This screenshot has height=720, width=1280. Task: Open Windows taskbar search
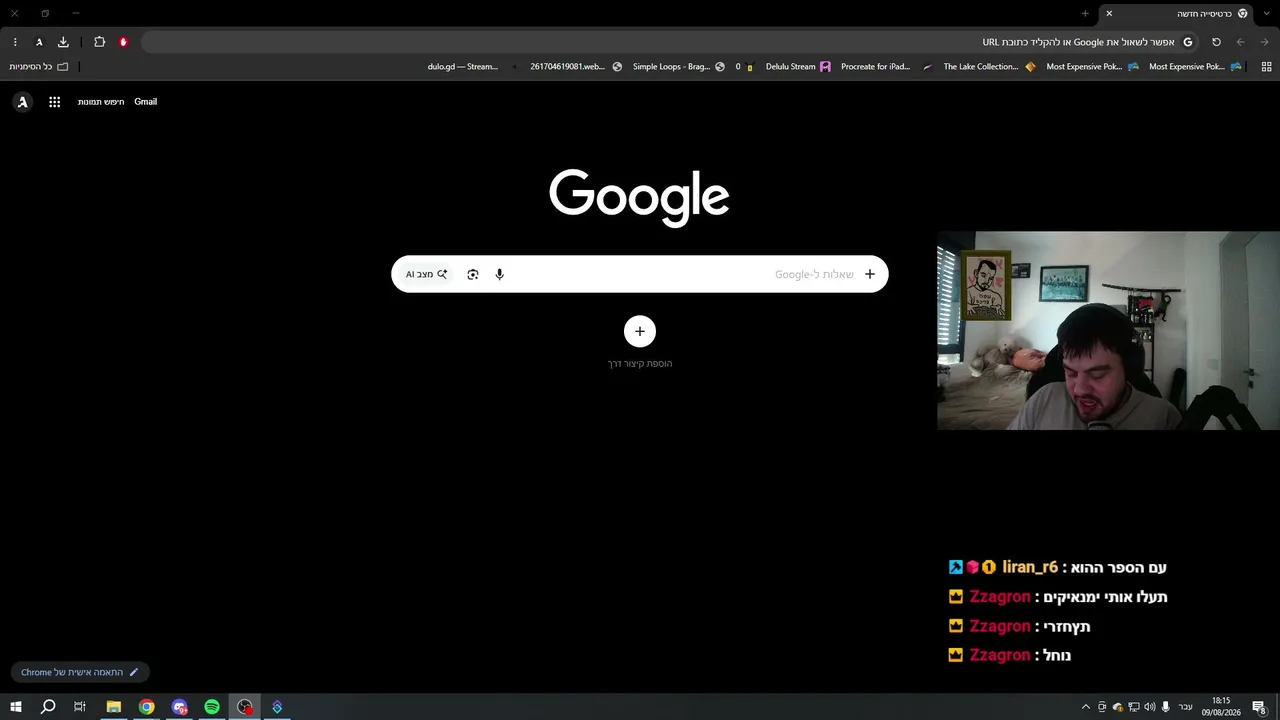(48, 707)
